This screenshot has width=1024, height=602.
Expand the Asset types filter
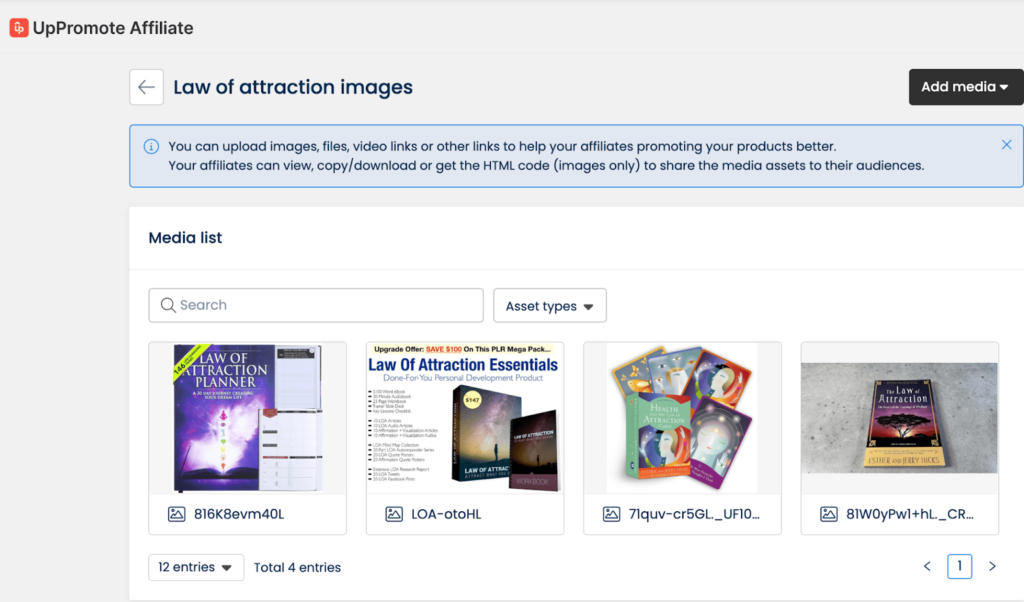(549, 306)
